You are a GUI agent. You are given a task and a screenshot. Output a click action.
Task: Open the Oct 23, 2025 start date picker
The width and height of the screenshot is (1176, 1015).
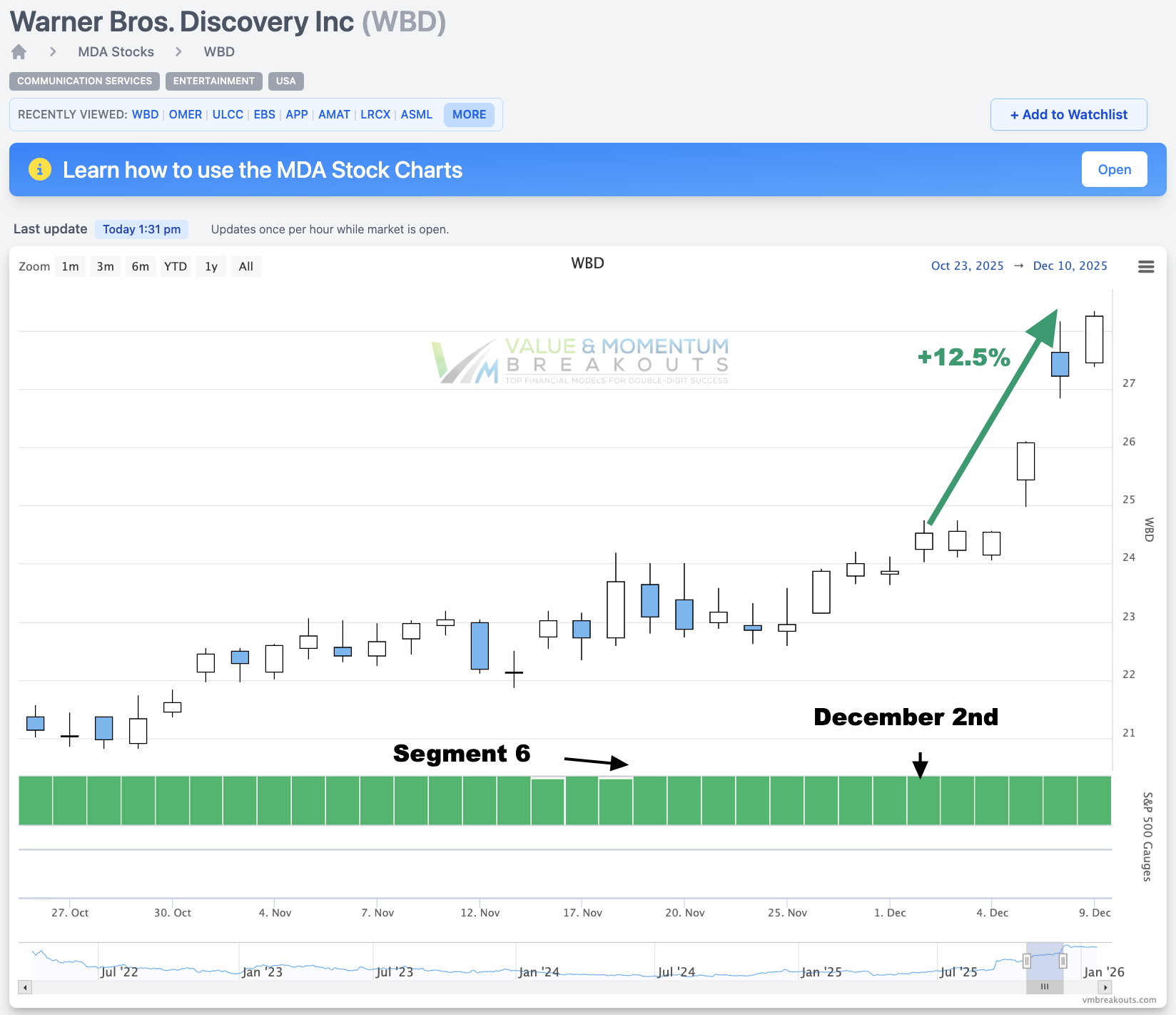pyautogui.click(x=967, y=266)
